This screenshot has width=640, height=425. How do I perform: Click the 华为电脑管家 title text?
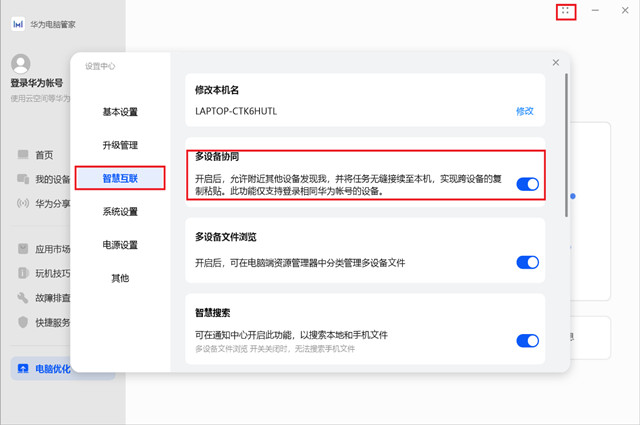(x=53, y=24)
